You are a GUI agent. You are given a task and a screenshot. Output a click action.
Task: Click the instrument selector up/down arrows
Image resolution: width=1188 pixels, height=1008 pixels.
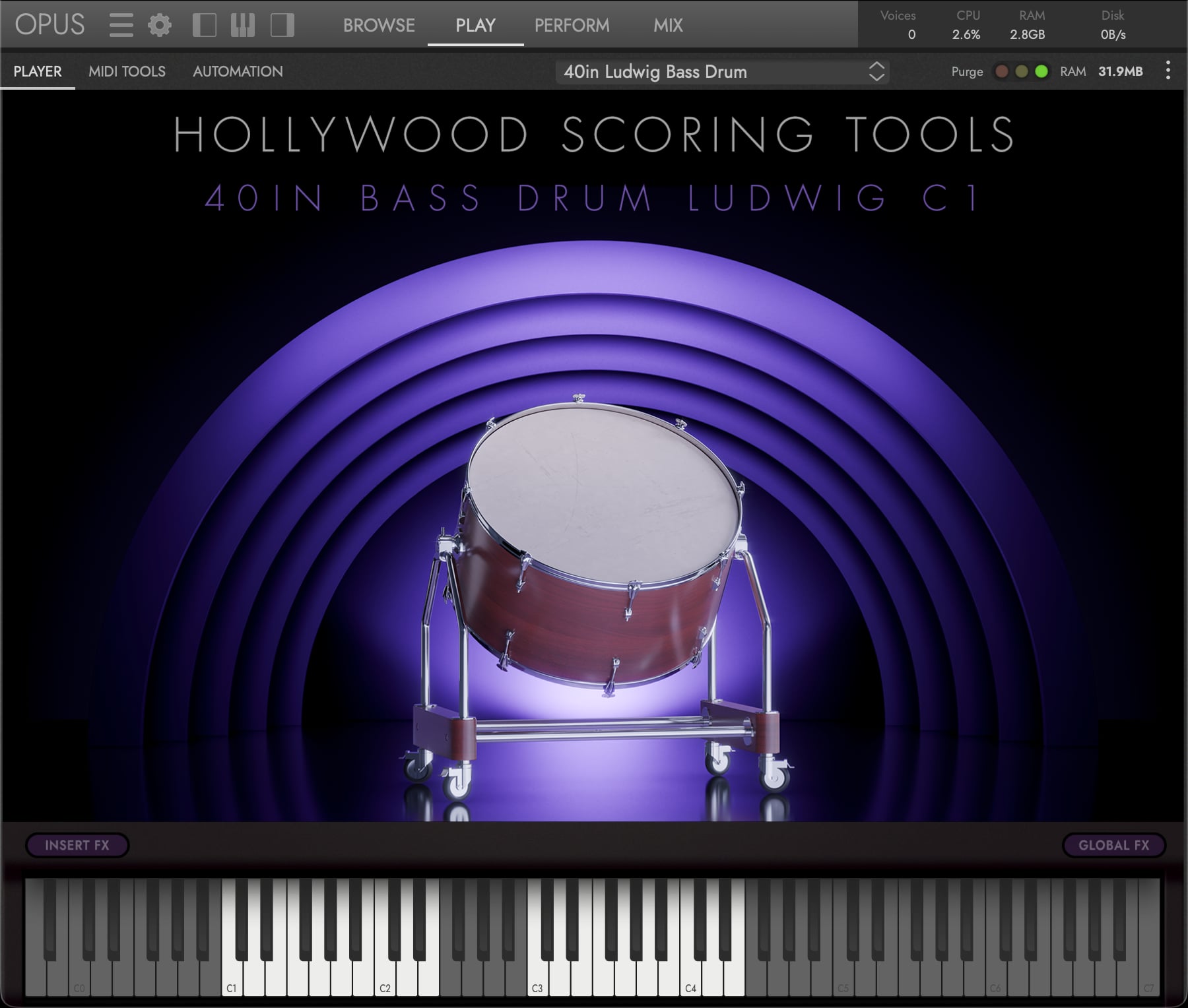pyautogui.click(x=876, y=71)
